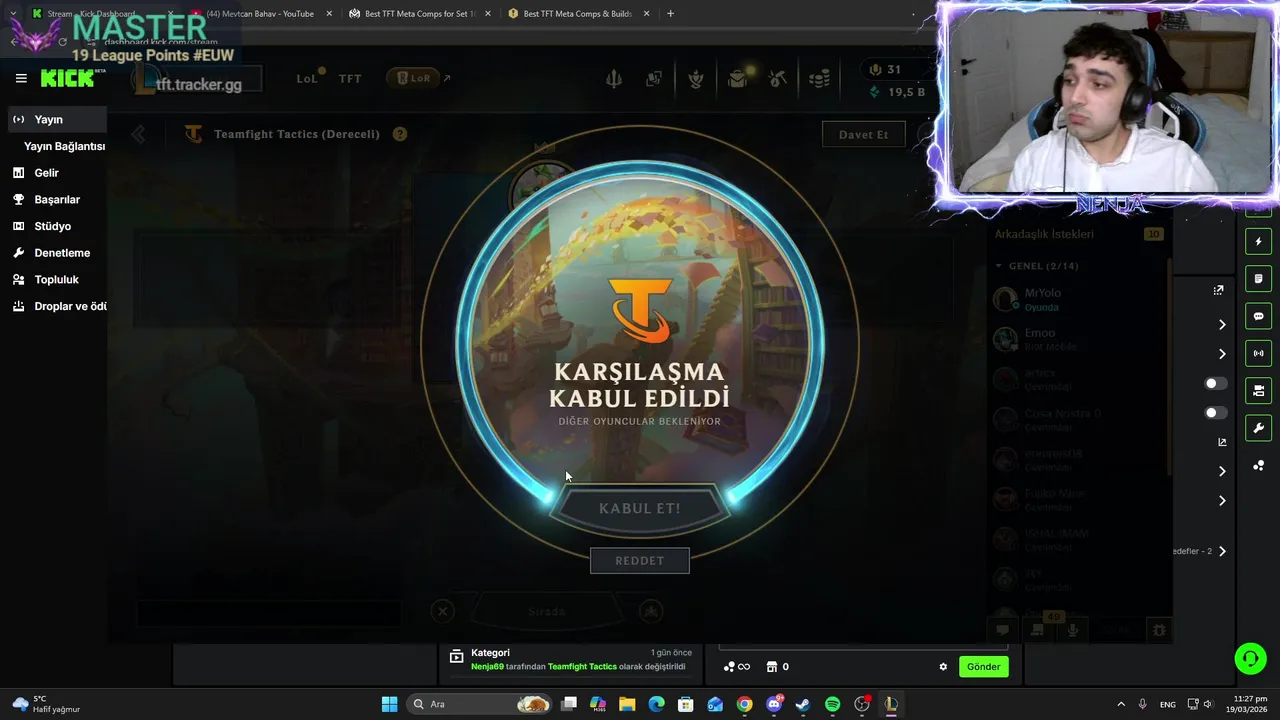Screen dimensions: 1280x720
Task: Open the green headset support button
Action: (x=1250, y=658)
